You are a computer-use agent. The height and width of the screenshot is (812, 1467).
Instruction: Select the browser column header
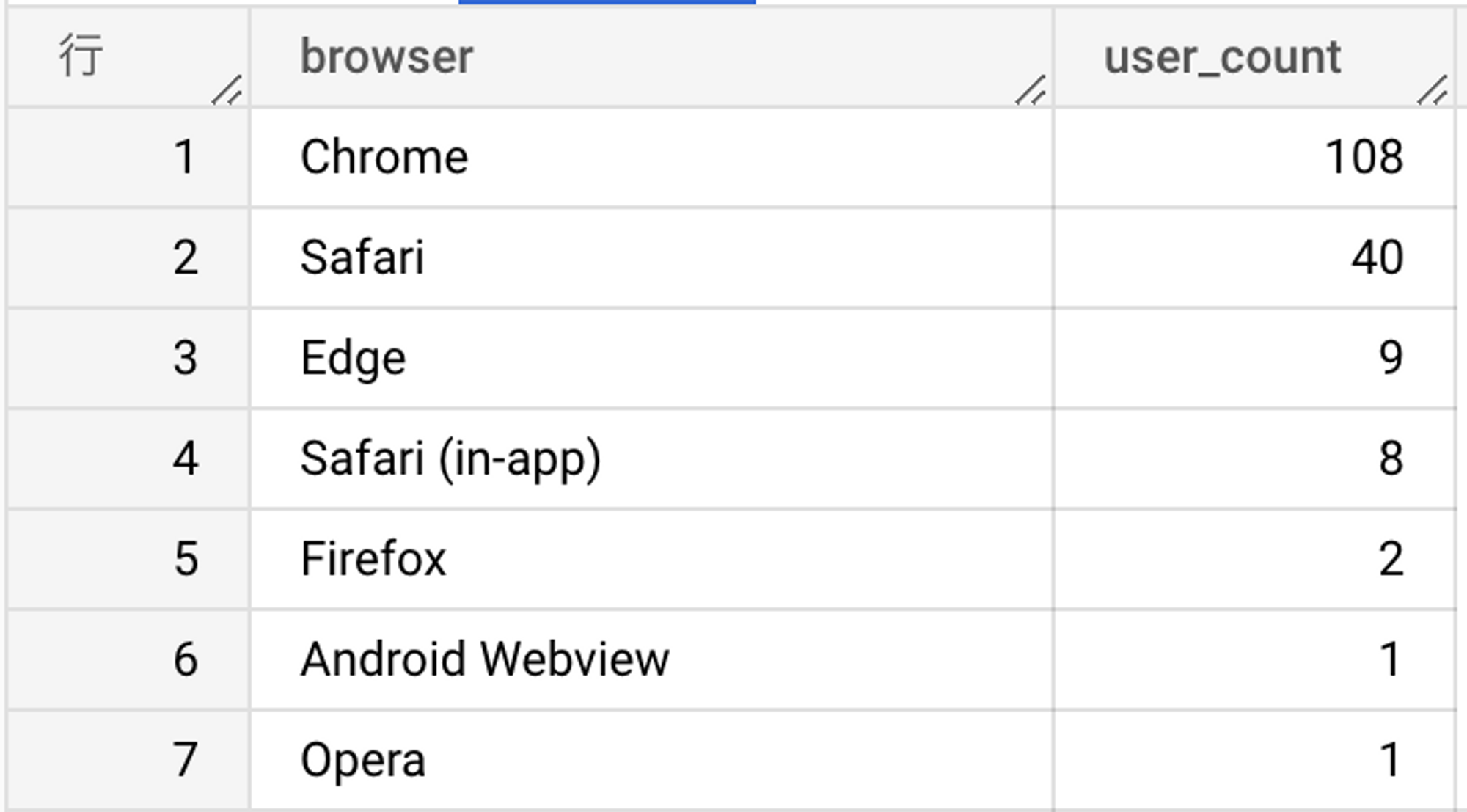[651, 57]
